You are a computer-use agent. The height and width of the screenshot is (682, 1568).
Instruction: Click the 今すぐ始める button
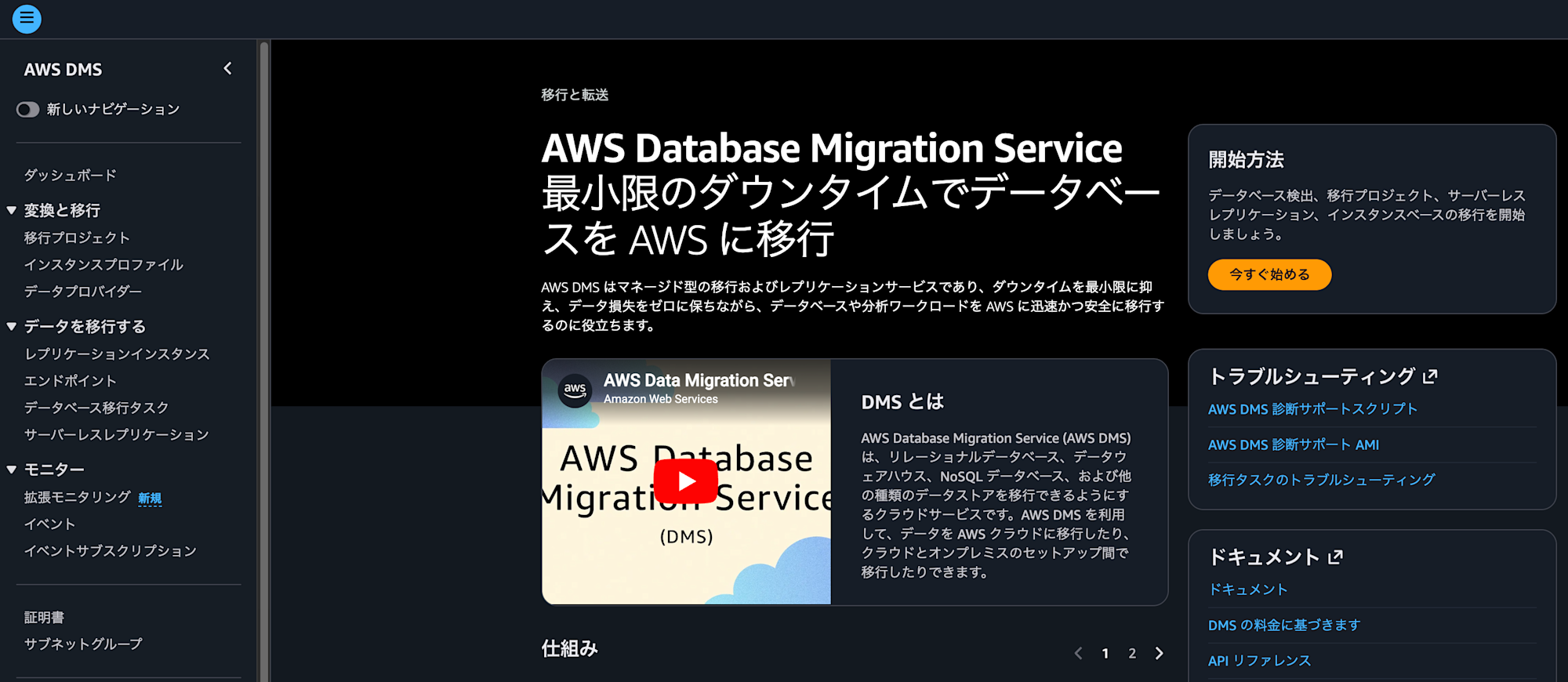[1269, 274]
